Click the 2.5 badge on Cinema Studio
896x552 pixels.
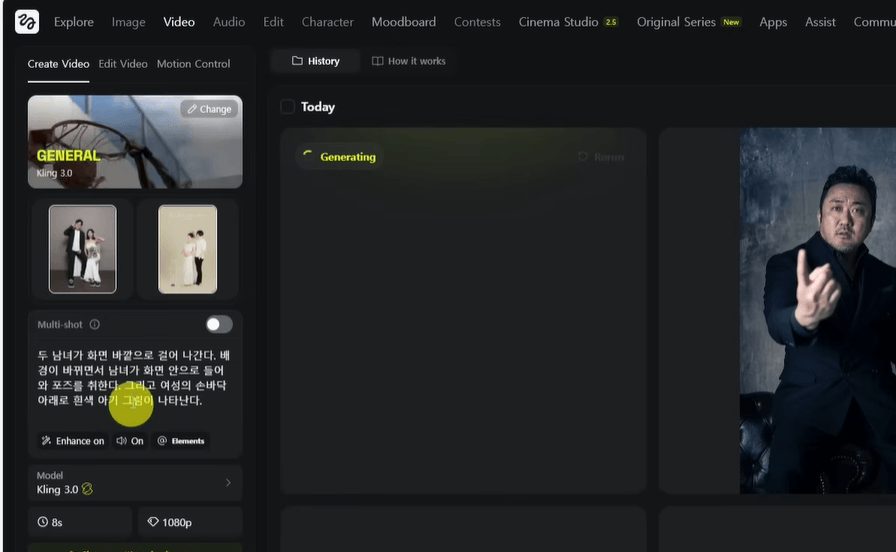(x=611, y=22)
